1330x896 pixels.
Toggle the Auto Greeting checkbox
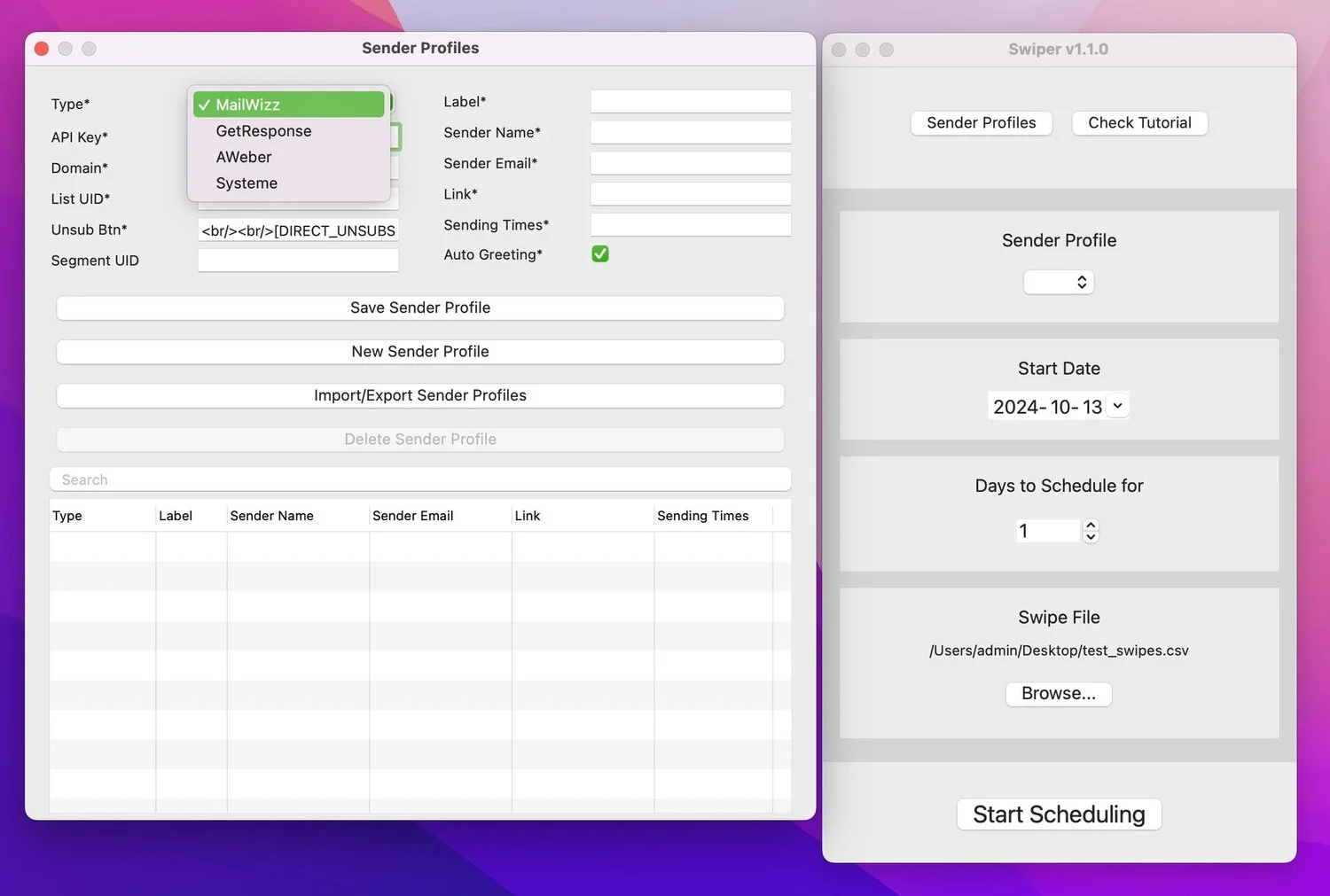click(600, 254)
